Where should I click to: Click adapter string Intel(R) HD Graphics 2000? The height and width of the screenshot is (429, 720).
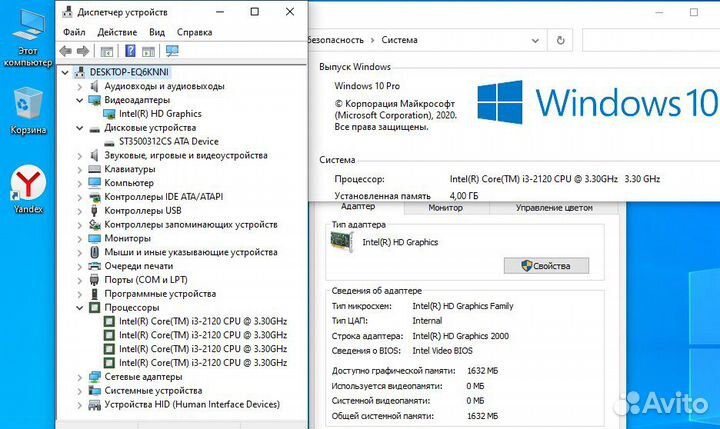point(461,336)
